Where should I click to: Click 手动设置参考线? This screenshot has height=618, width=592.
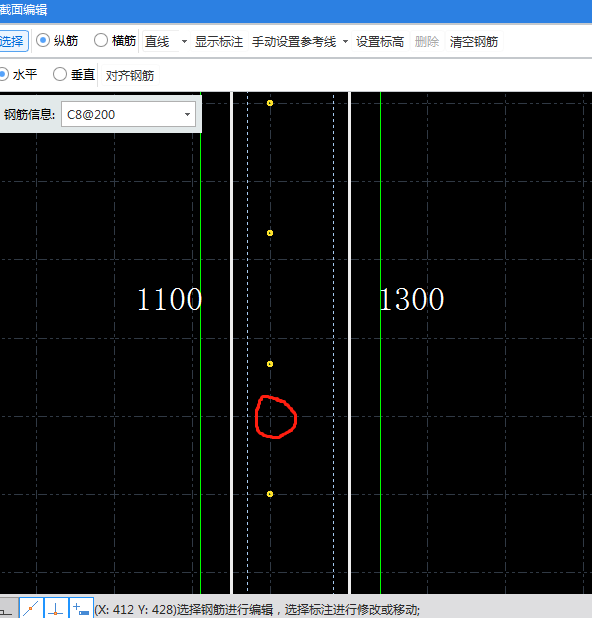point(294,41)
